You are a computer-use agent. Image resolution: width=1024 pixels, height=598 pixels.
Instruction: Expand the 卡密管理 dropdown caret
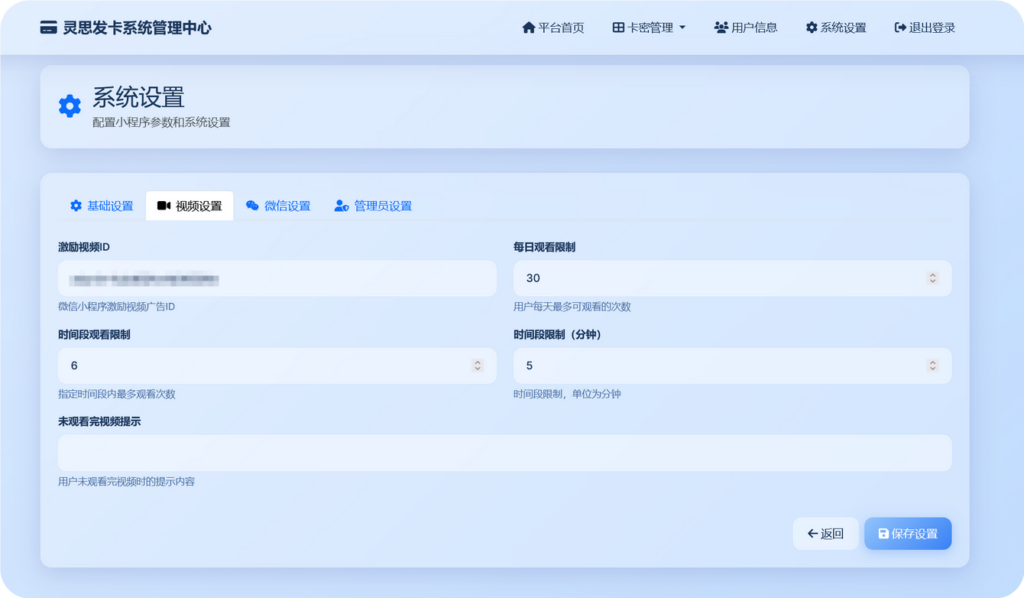pyautogui.click(x=682, y=28)
